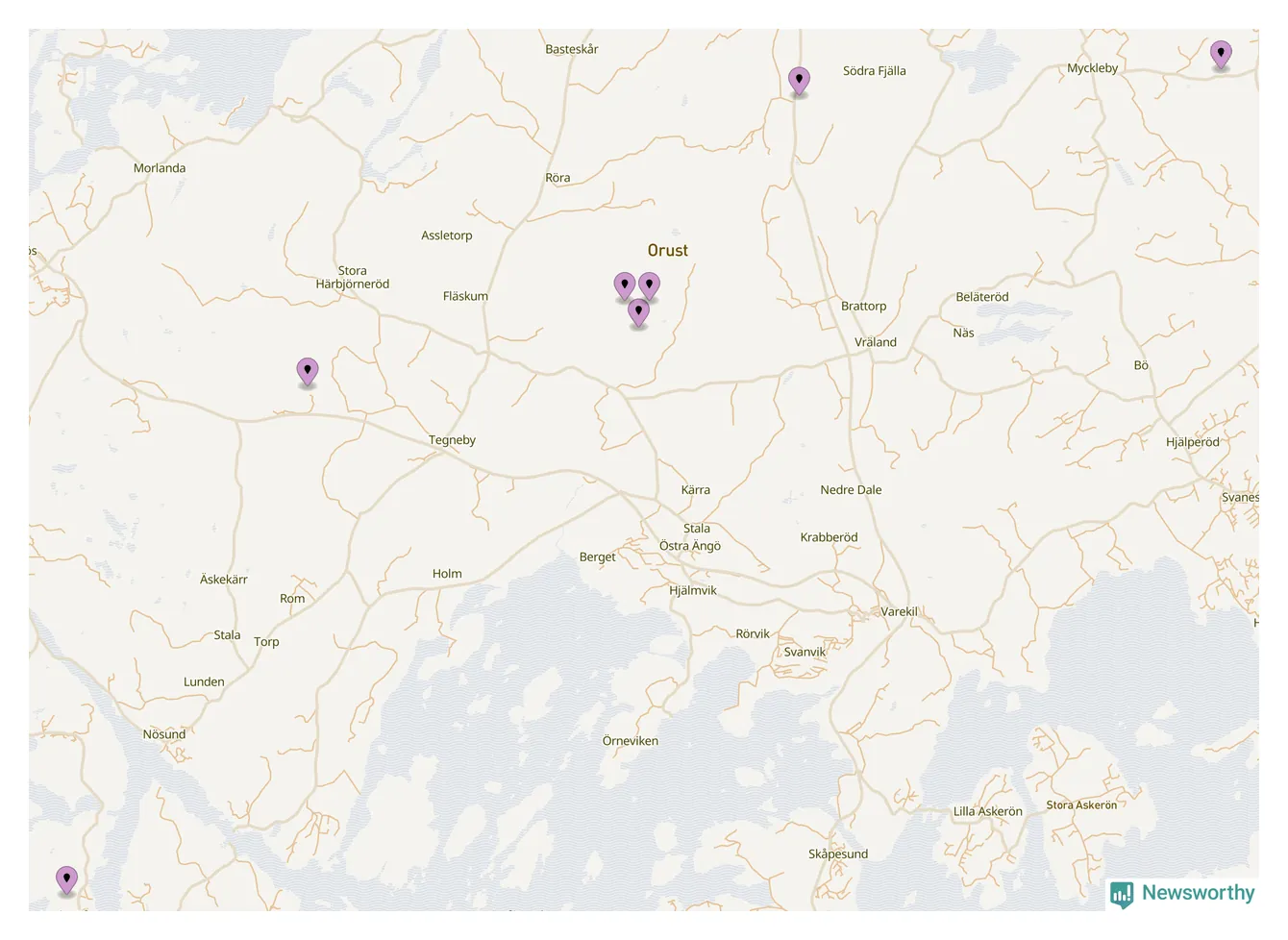Click the Berget place label
Viewport: 1288px width, 940px height.
[x=598, y=557]
